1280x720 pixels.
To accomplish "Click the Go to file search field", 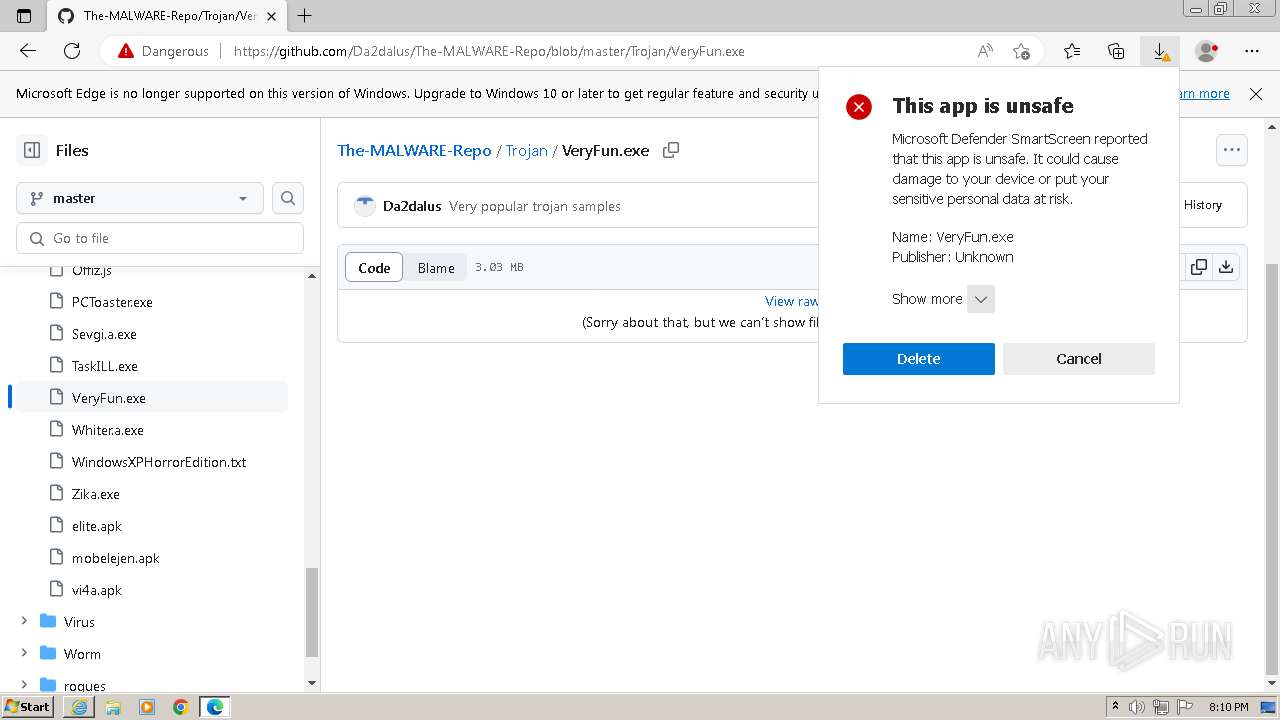I will pos(160,238).
